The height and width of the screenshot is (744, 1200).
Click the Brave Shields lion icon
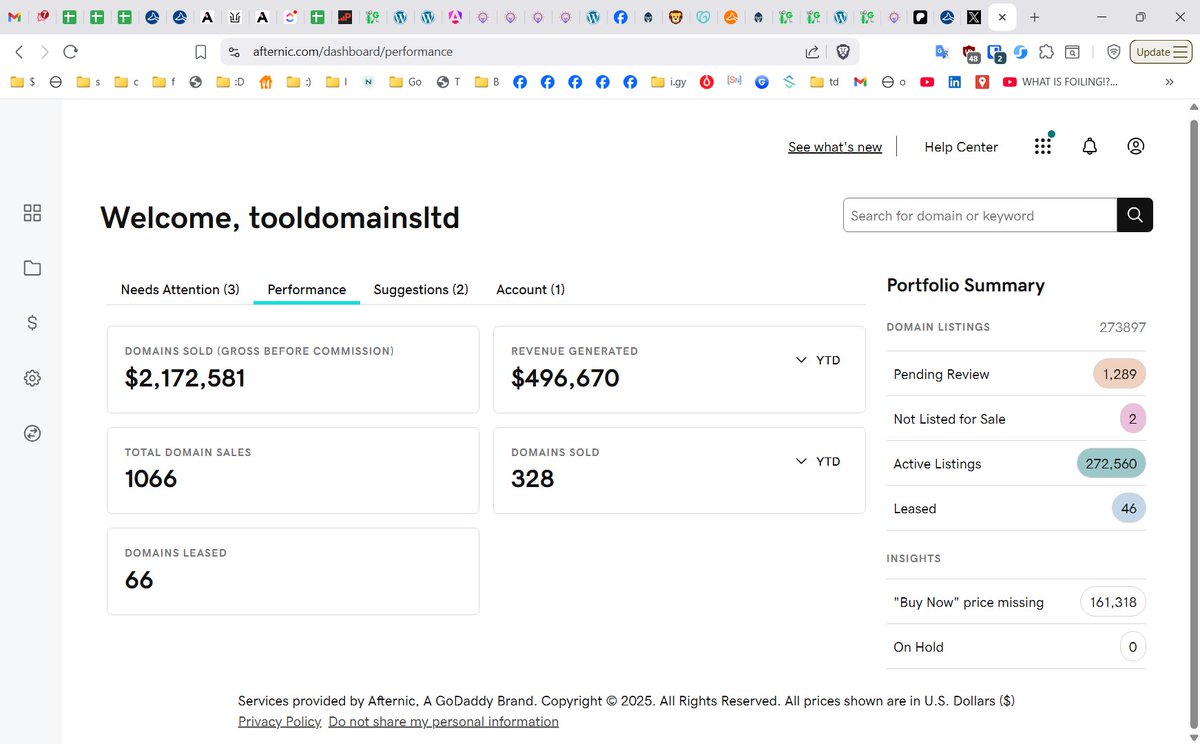(x=842, y=52)
